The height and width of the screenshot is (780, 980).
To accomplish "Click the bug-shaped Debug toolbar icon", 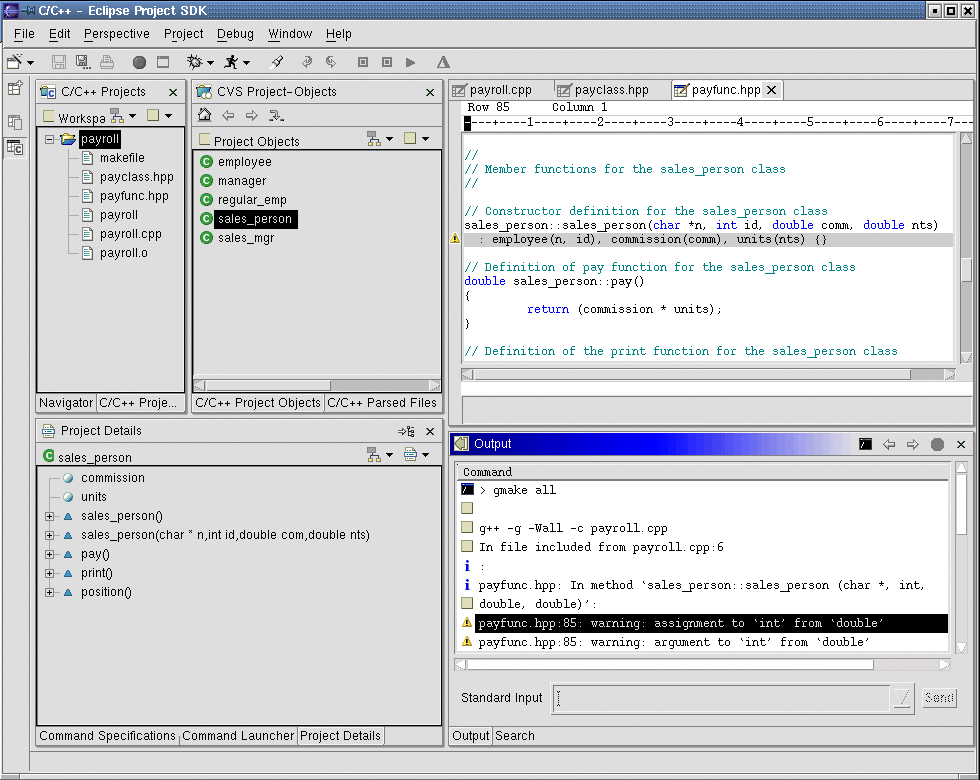I will [x=195, y=62].
